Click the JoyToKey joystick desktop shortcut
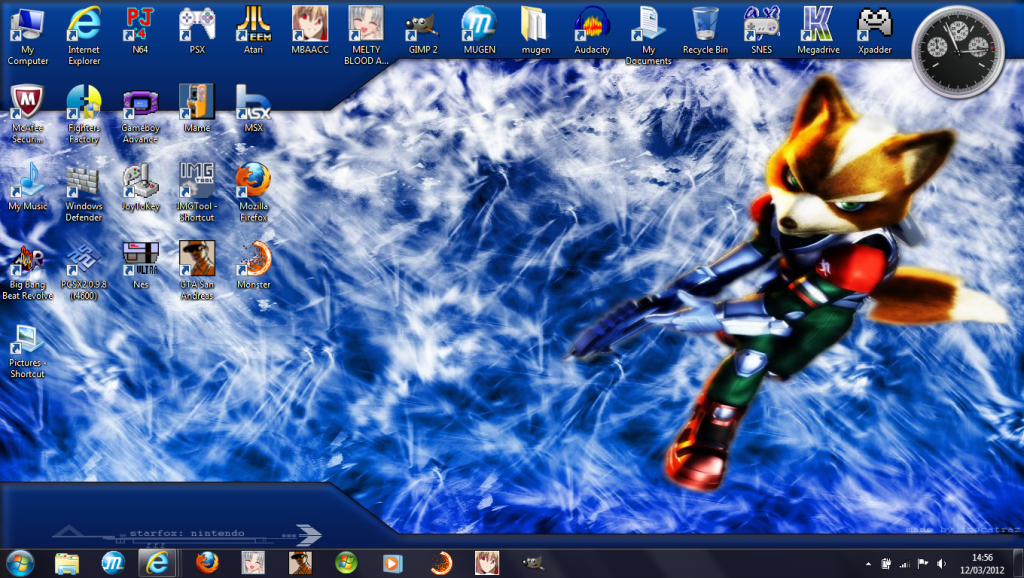 (x=140, y=187)
